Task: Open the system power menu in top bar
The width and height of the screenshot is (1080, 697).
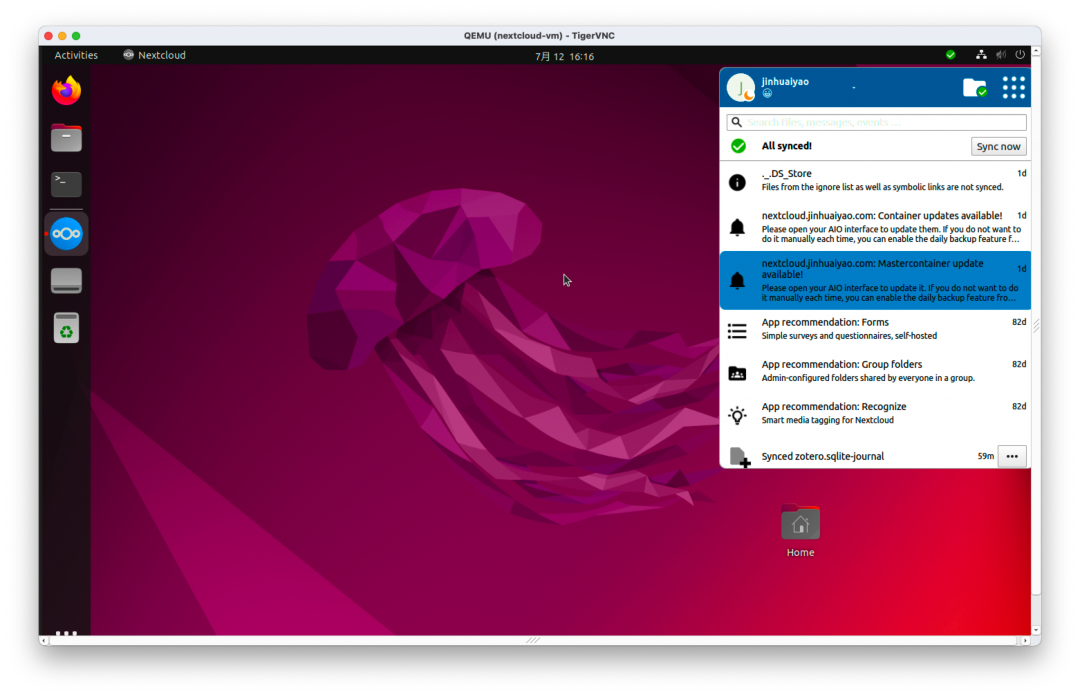Action: [1020, 55]
